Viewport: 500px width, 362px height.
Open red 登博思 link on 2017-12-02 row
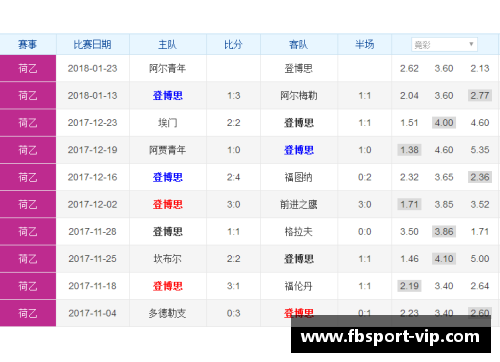[x=168, y=204]
